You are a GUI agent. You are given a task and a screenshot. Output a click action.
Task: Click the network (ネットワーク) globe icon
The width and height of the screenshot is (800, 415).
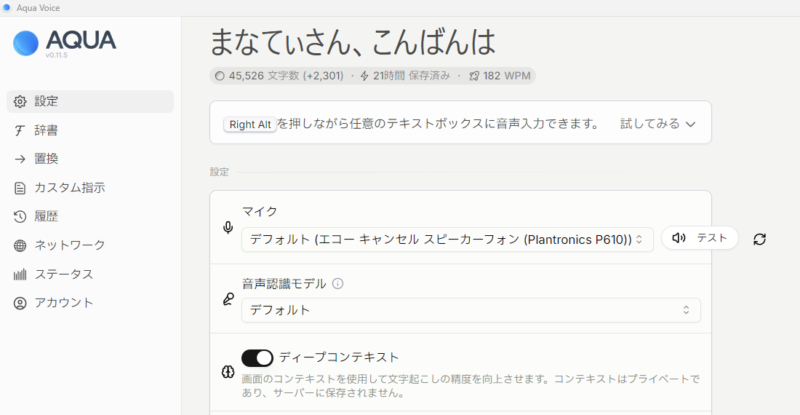[x=20, y=245]
